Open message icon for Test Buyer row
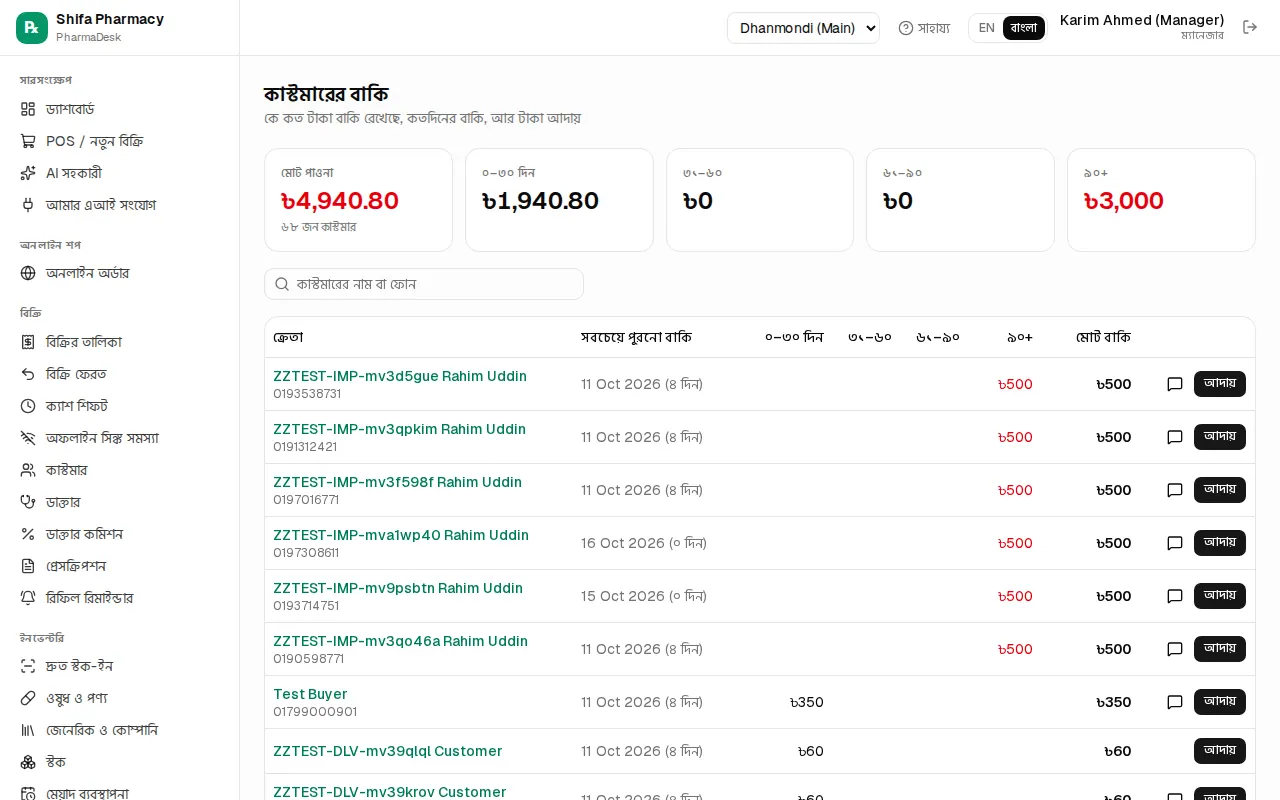Screen dimensions: 1280x800 1175,702
